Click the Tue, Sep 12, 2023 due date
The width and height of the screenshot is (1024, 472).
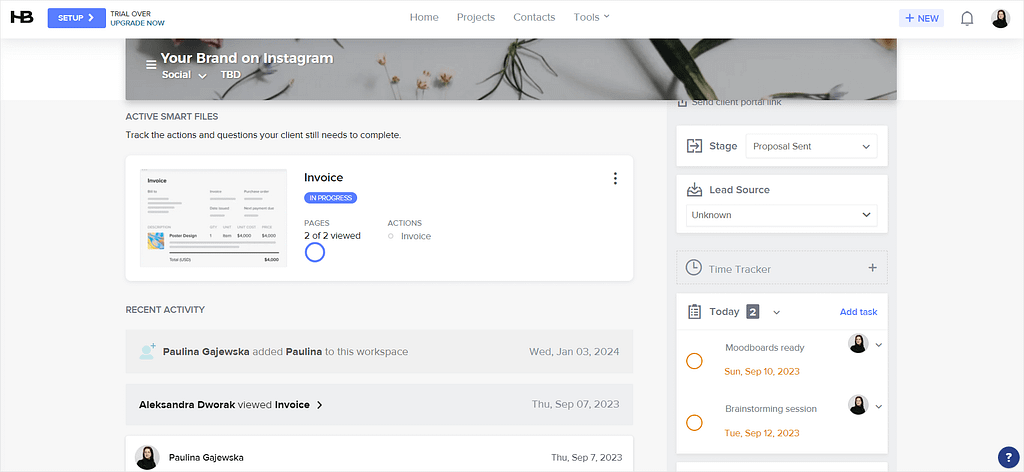click(x=761, y=433)
